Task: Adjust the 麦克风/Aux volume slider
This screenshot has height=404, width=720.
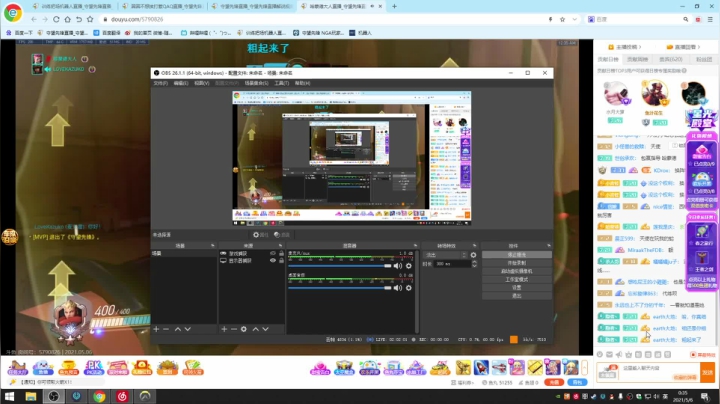Action: 339,266
